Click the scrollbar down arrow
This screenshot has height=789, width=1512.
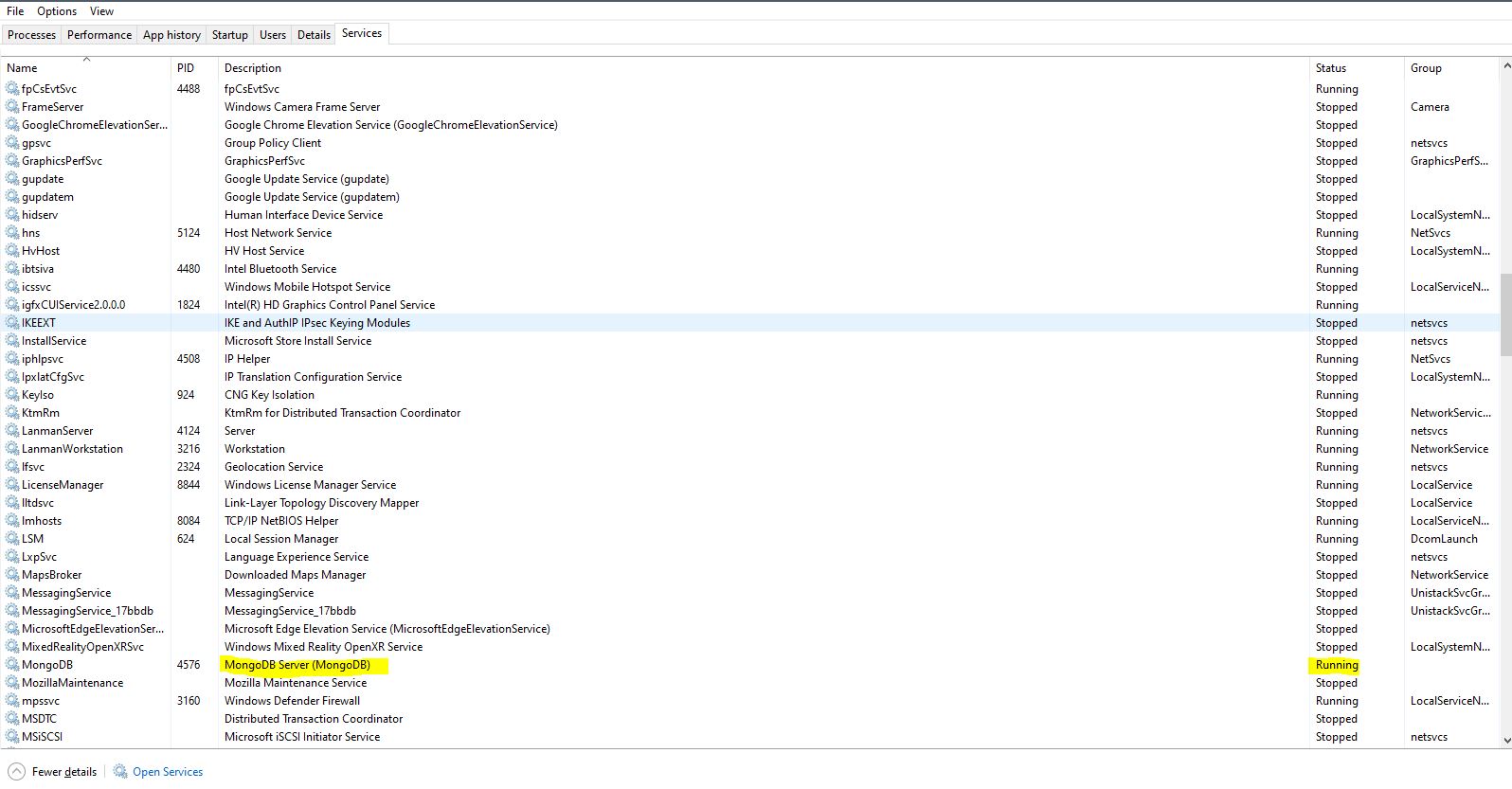point(1505,740)
